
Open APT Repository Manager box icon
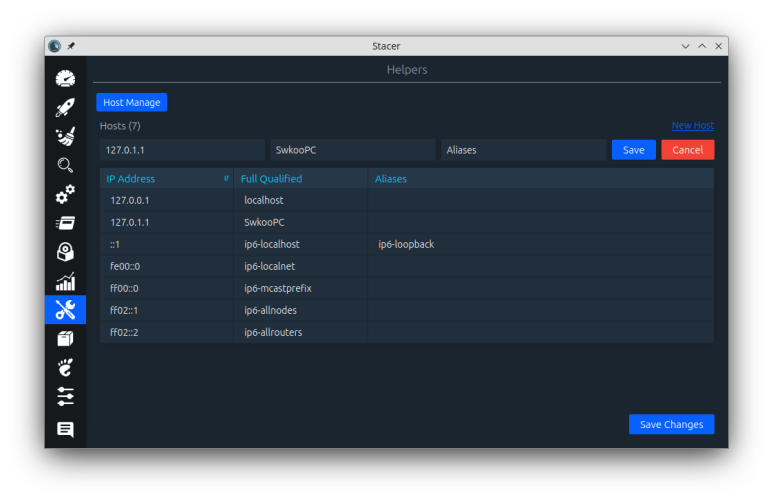coord(65,339)
